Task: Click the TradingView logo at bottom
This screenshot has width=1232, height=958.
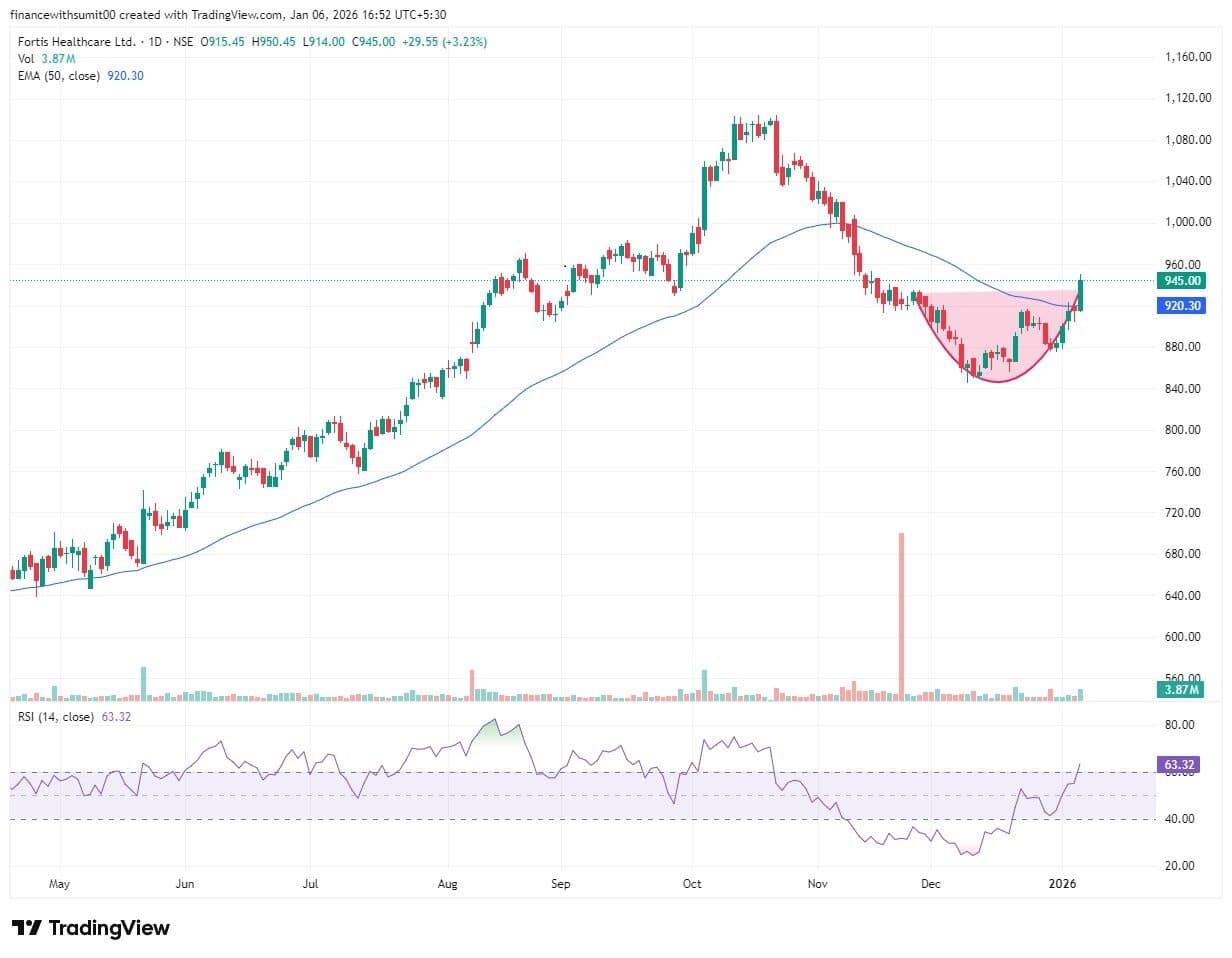Action: 91,928
